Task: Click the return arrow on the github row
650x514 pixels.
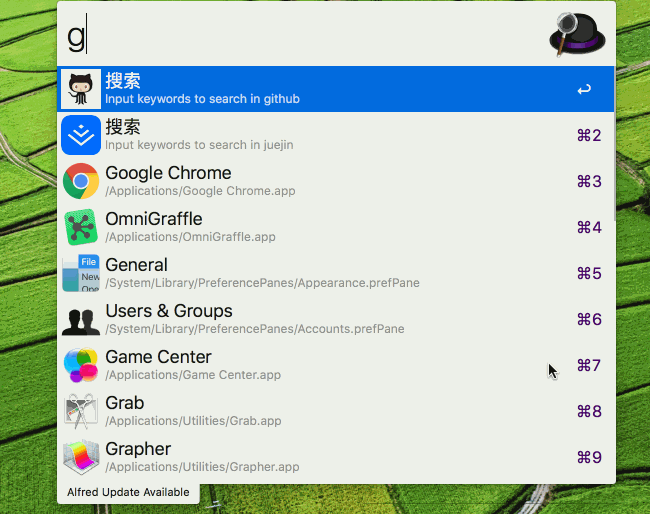Action: (x=584, y=89)
